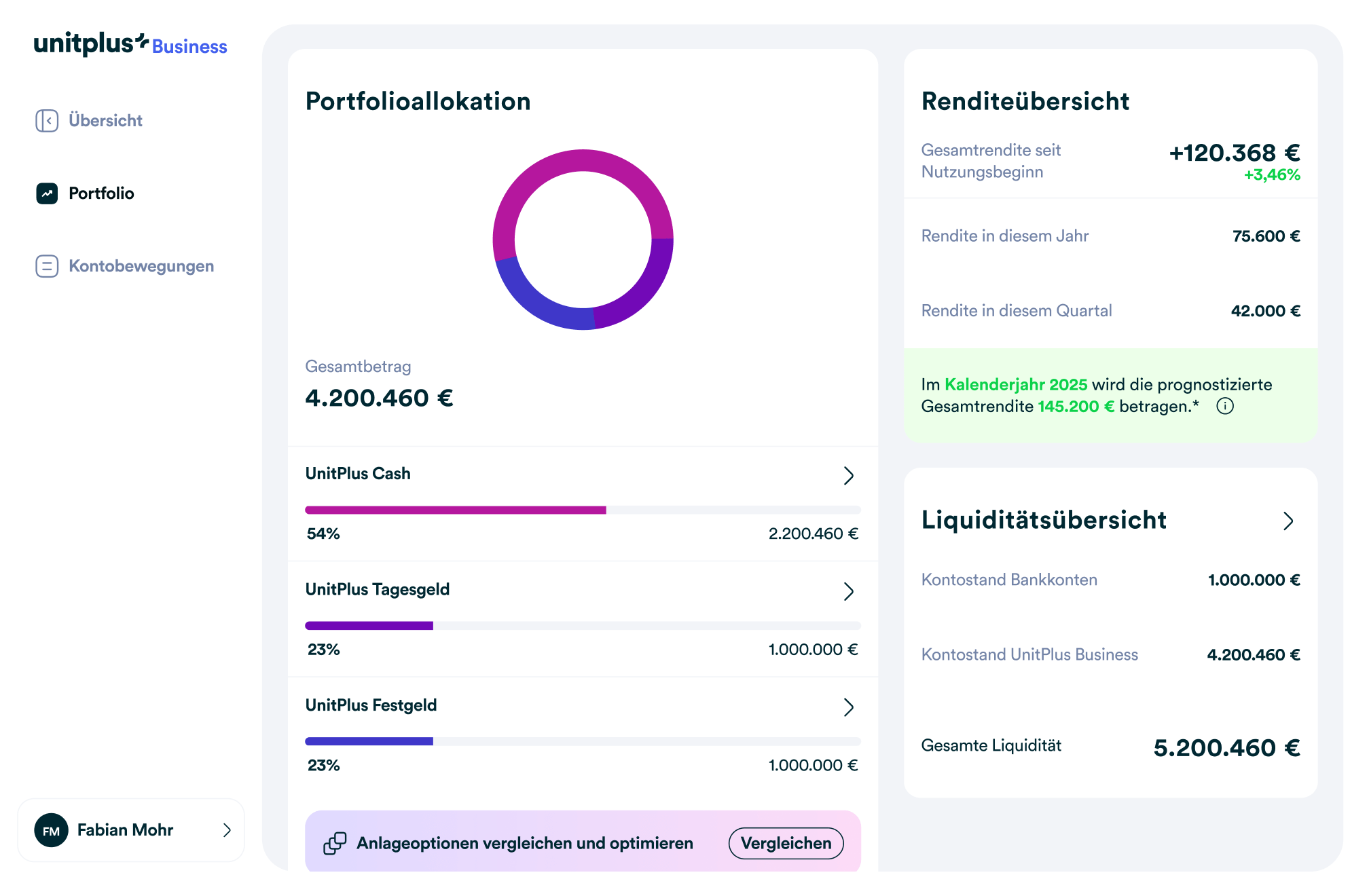Image resolution: width=1369 pixels, height=896 pixels.
Task: Click the Portfolio chart icon
Action: (47, 193)
